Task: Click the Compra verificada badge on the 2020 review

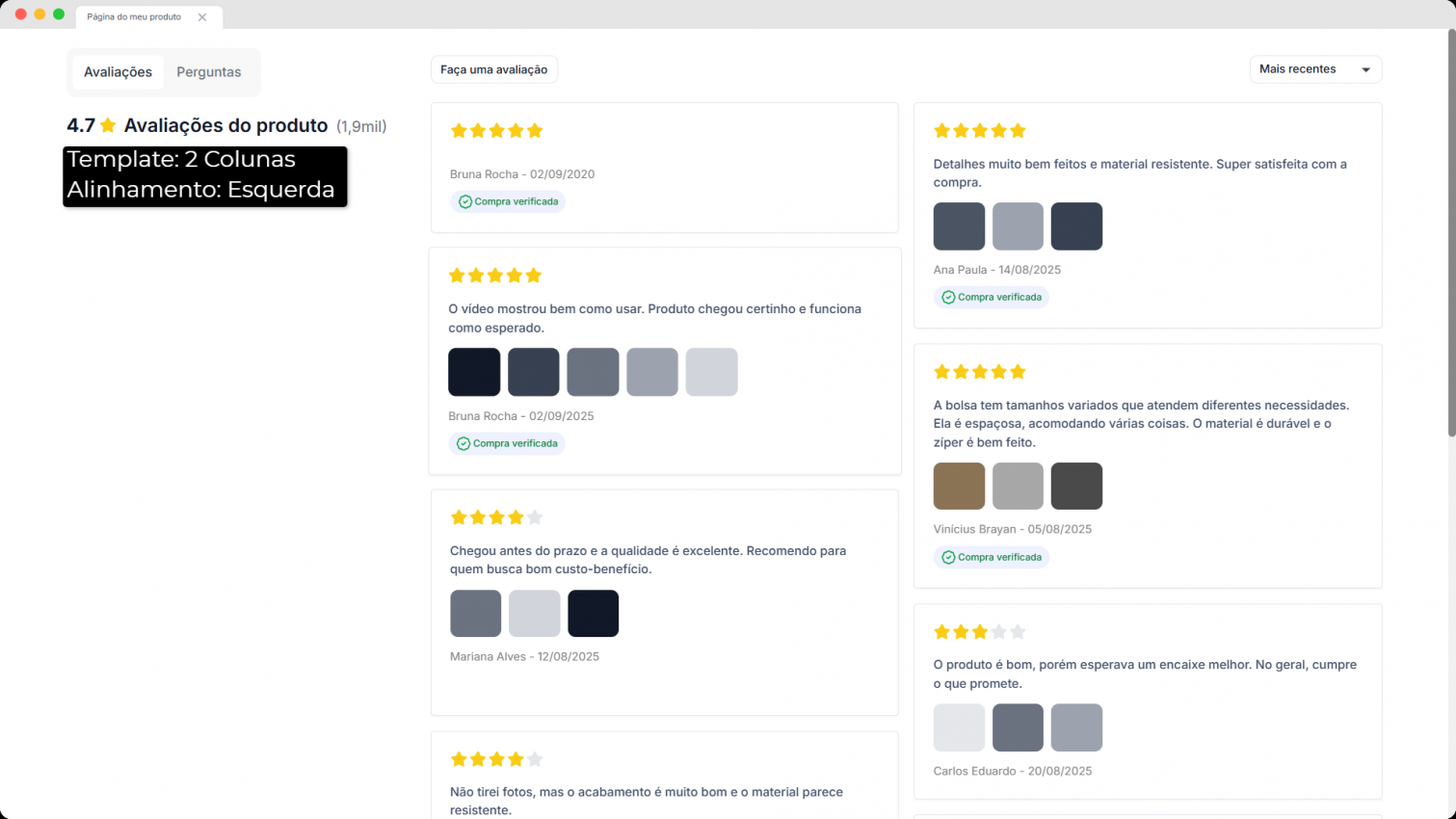Action: coord(508,202)
